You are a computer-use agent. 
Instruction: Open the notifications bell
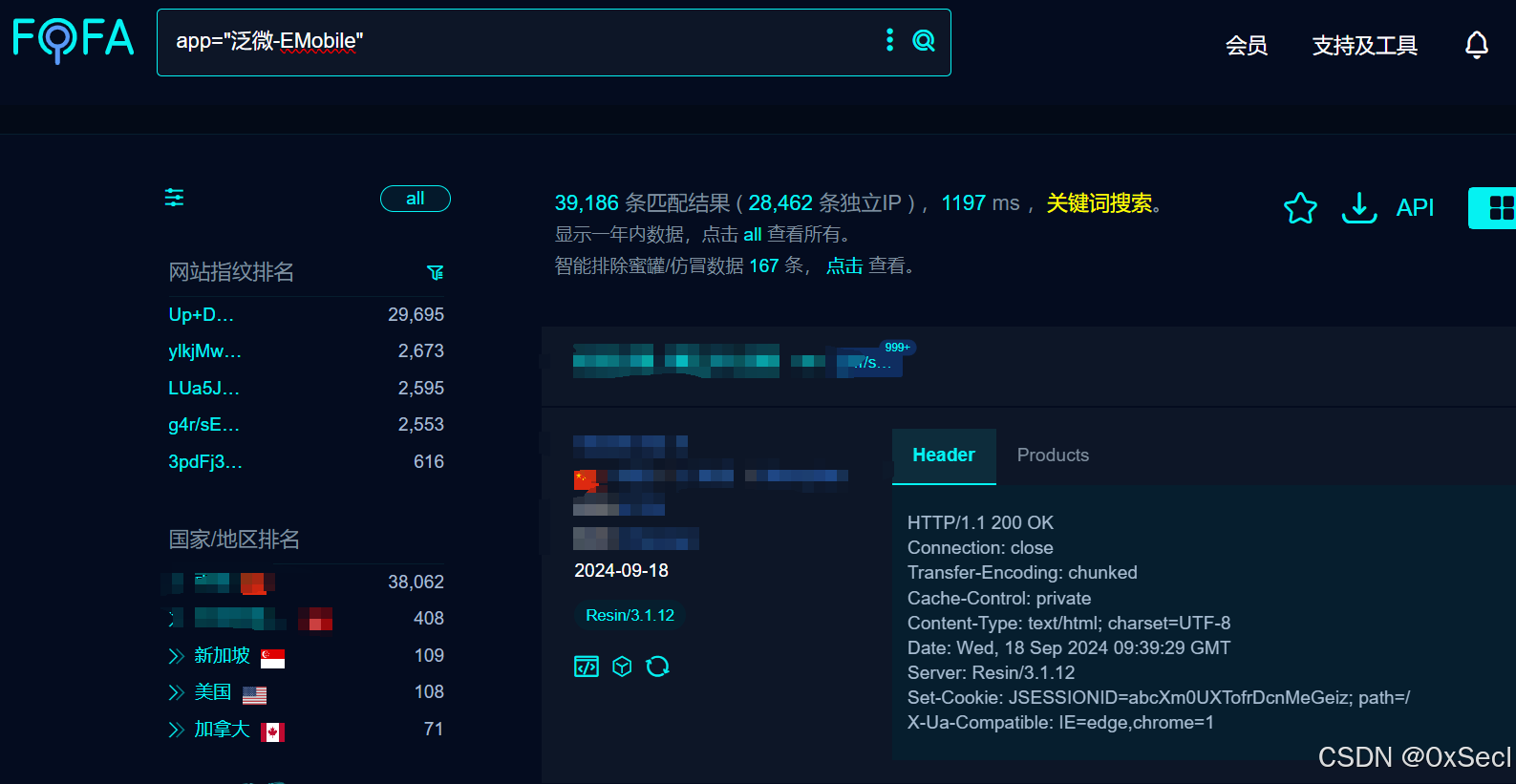click(x=1477, y=44)
